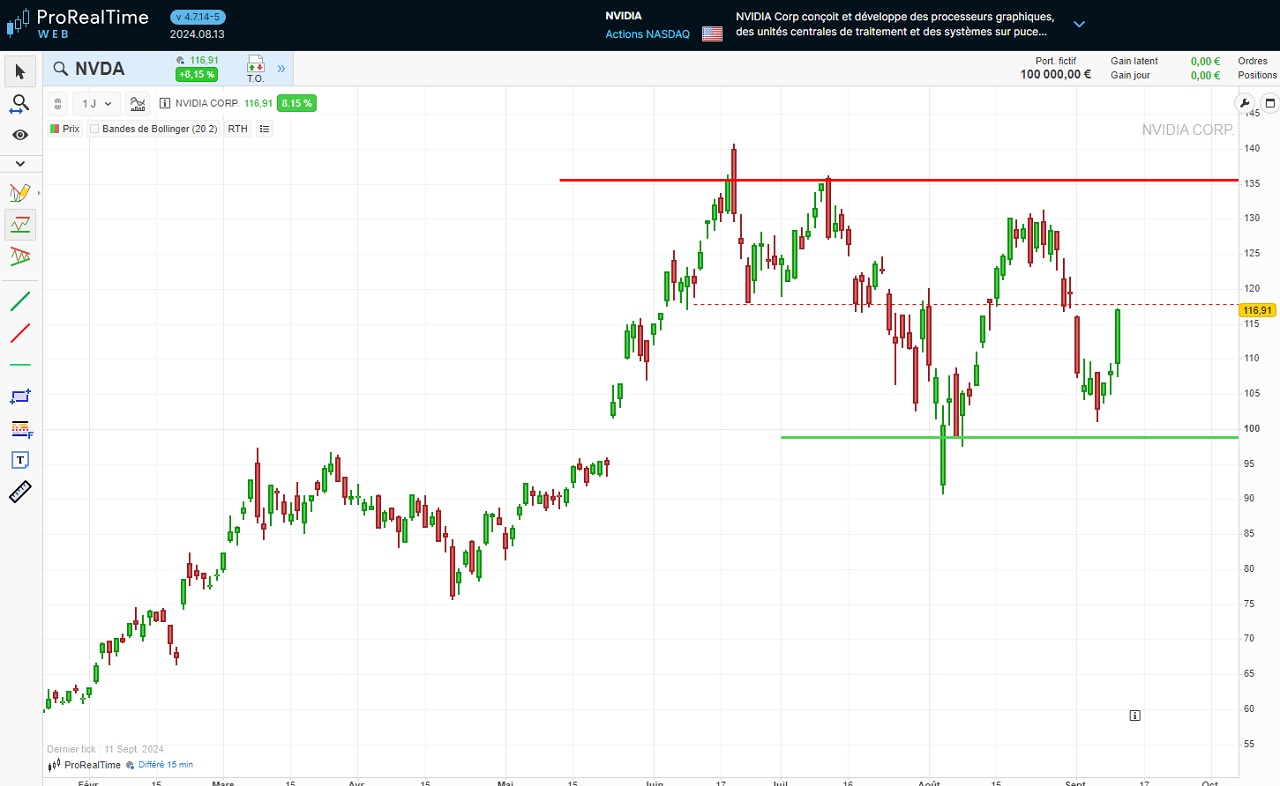This screenshot has height=786, width=1280.
Task: Click the info icon beside NVIDIA CORP.
Action: (x=165, y=103)
